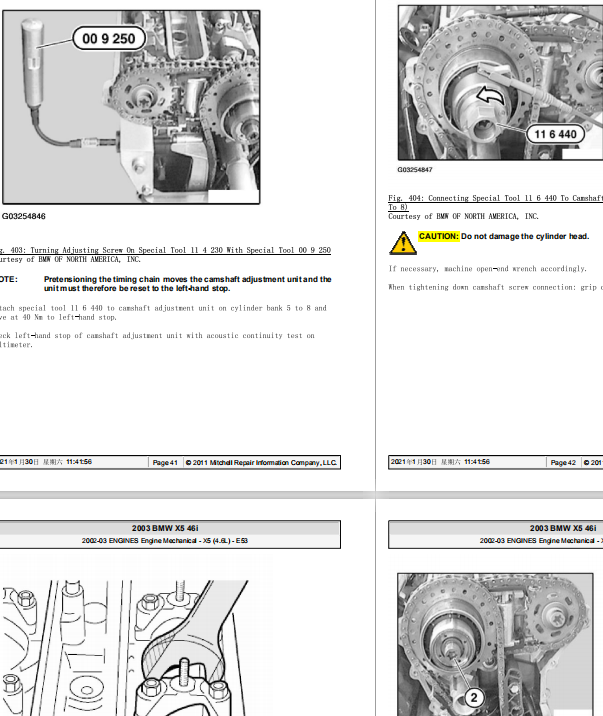Click the yellow CAUTION label
This screenshot has height=716, width=603.
(x=439, y=236)
